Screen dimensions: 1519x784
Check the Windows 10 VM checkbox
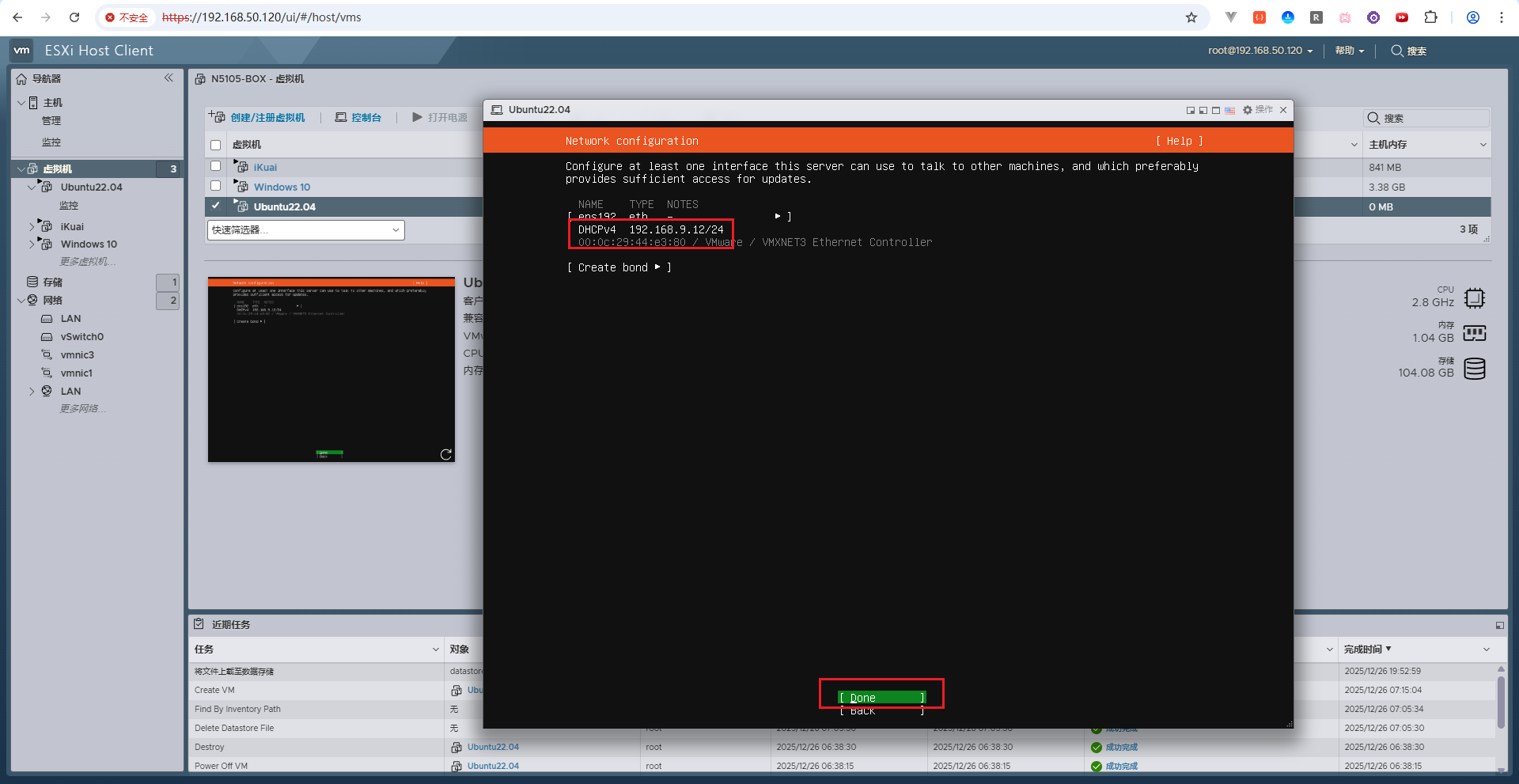point(215,186)
